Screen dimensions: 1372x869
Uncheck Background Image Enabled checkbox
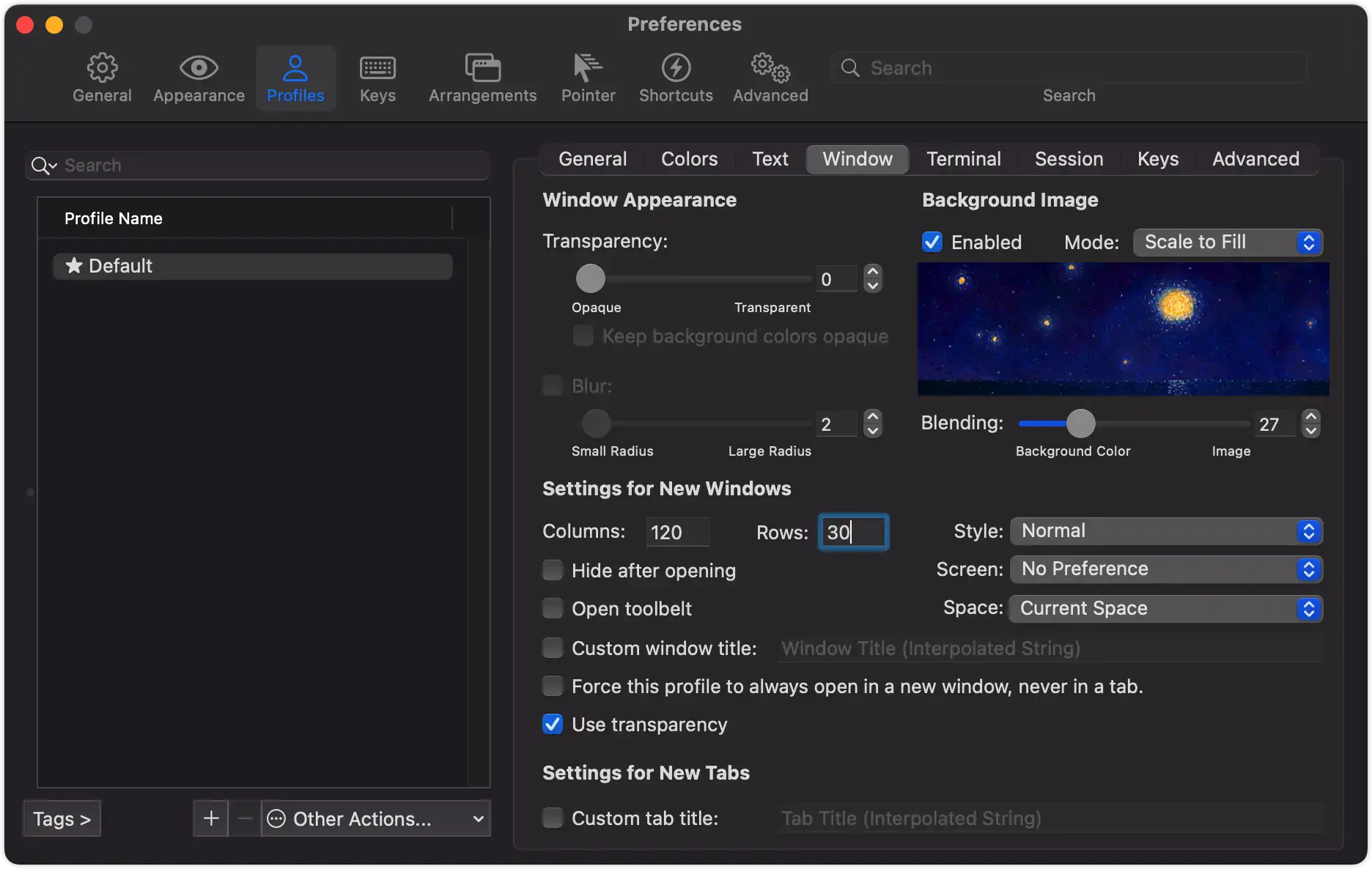coord(932,242)
